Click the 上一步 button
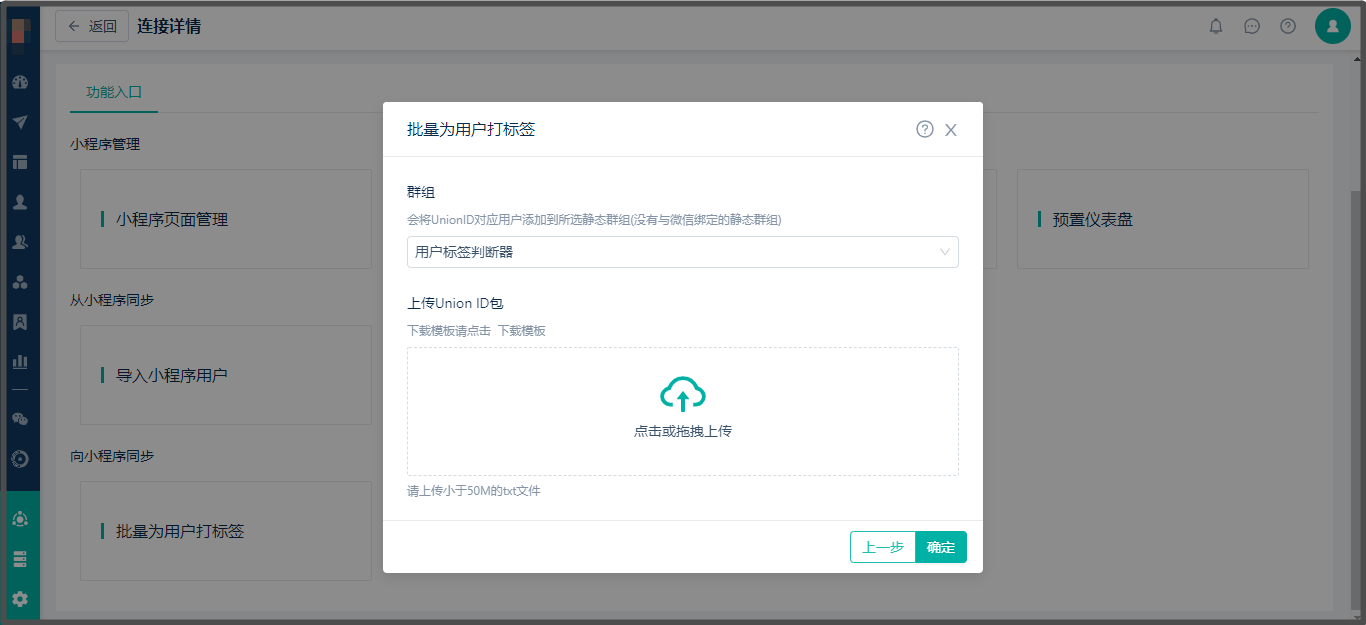The height and width of the screenshot is (625, 1366). pos(883,547)
